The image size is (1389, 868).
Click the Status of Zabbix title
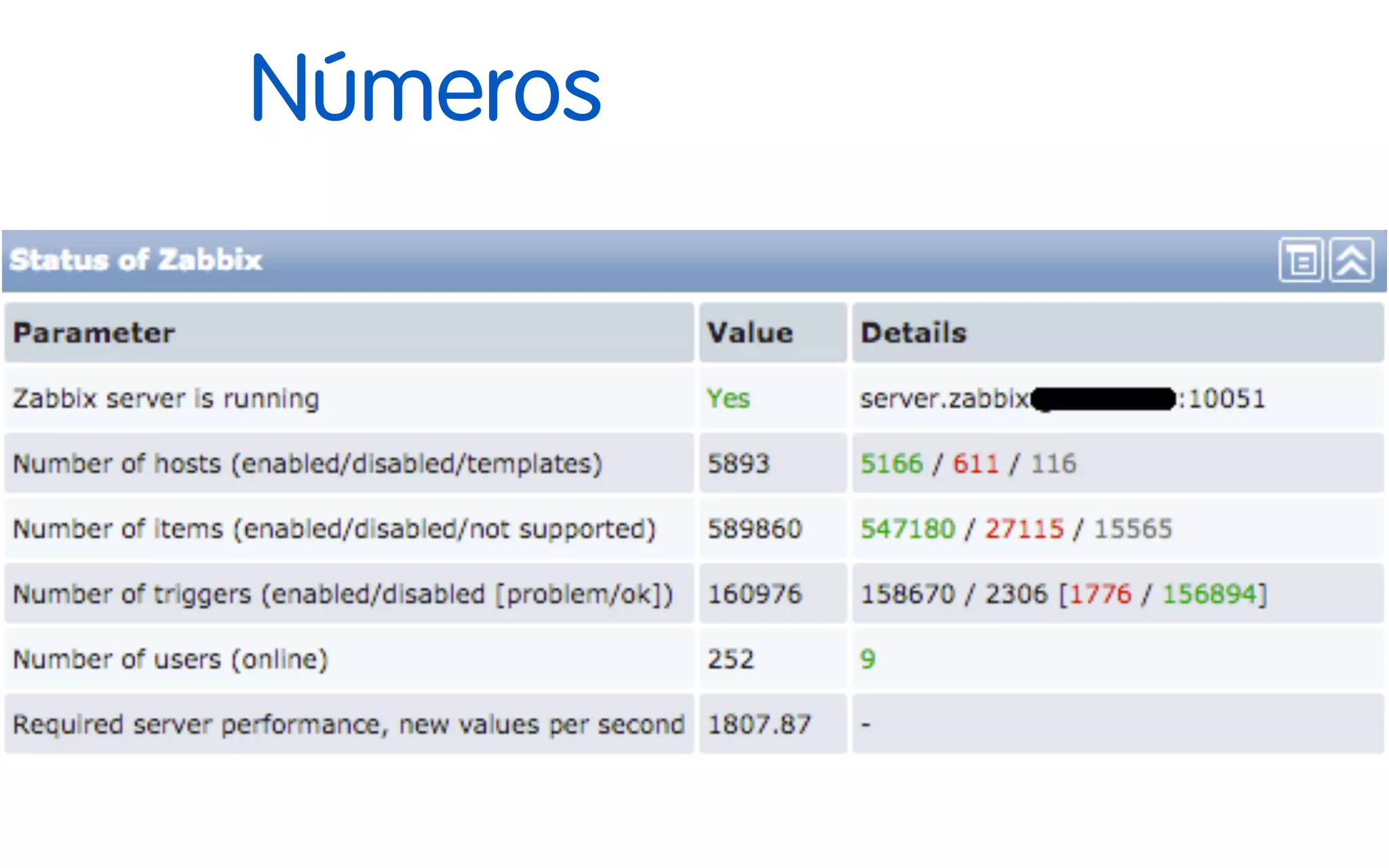pyautogui.click(x=136, y=260)
